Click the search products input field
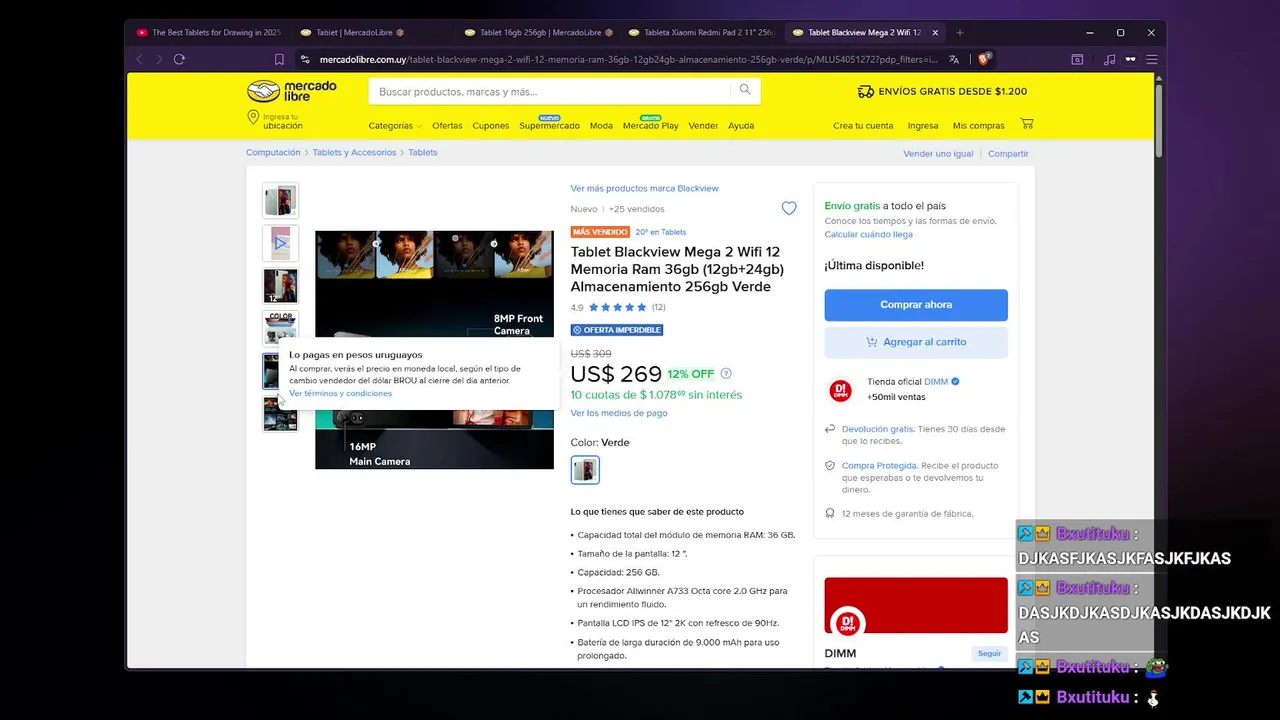The width and height of the screenshot is (1280, 720). point(549,91)
